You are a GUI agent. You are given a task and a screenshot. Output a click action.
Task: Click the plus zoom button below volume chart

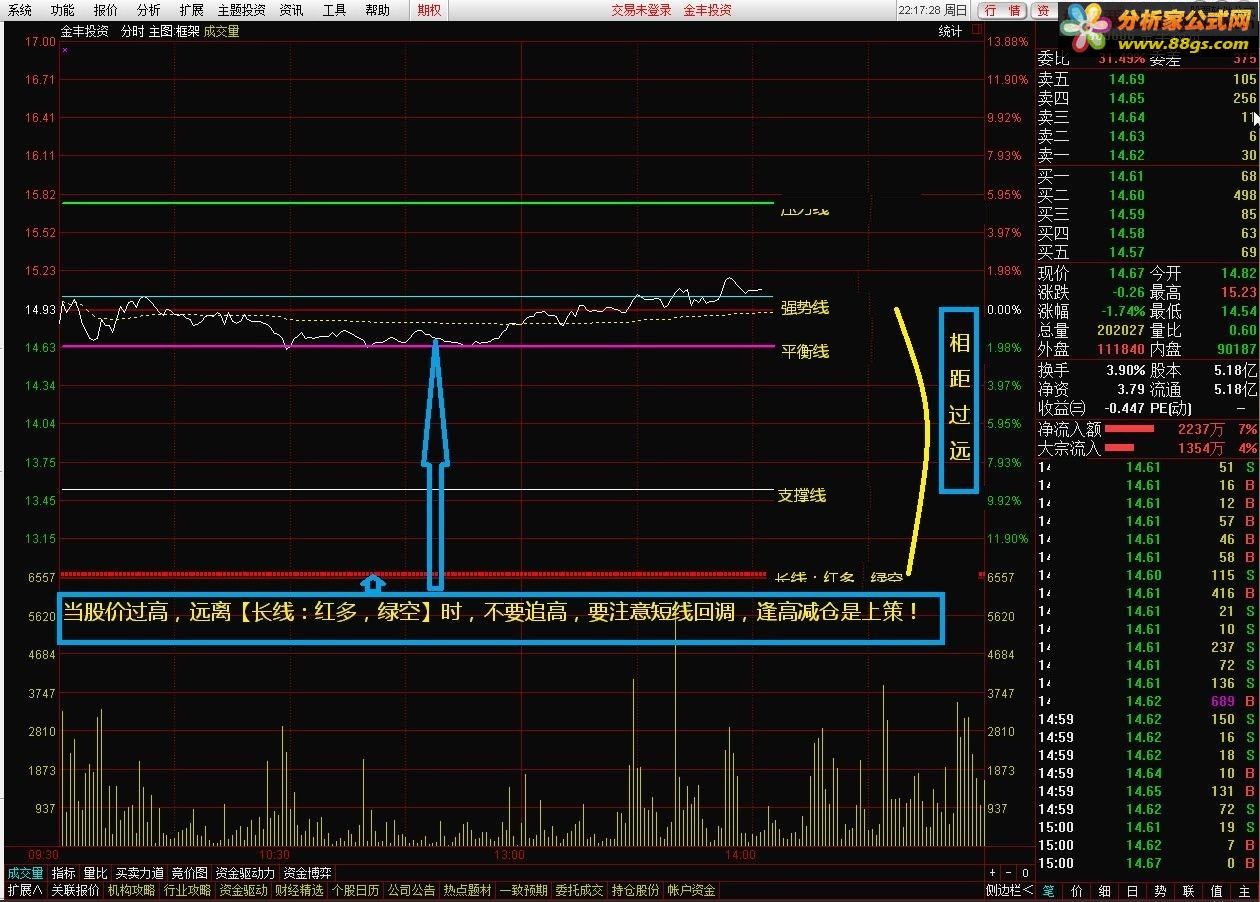pos(993,873)
